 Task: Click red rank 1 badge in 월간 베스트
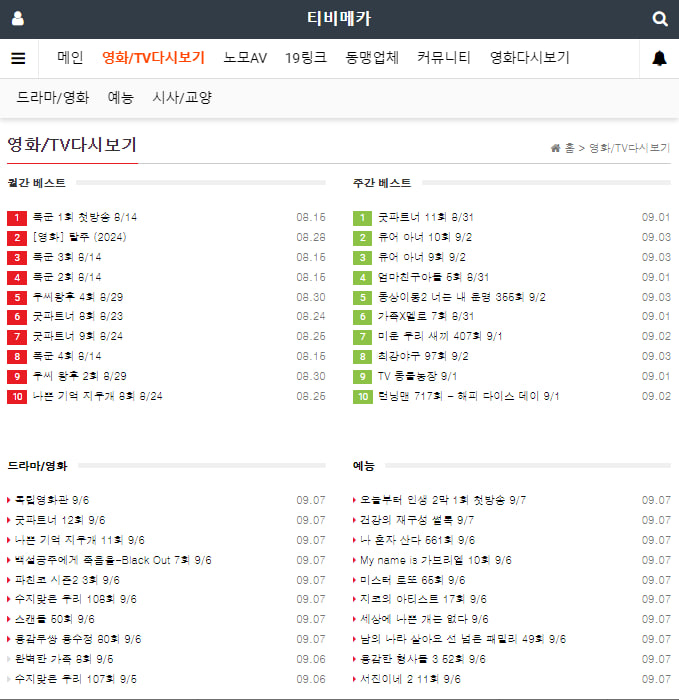[17, 218]
